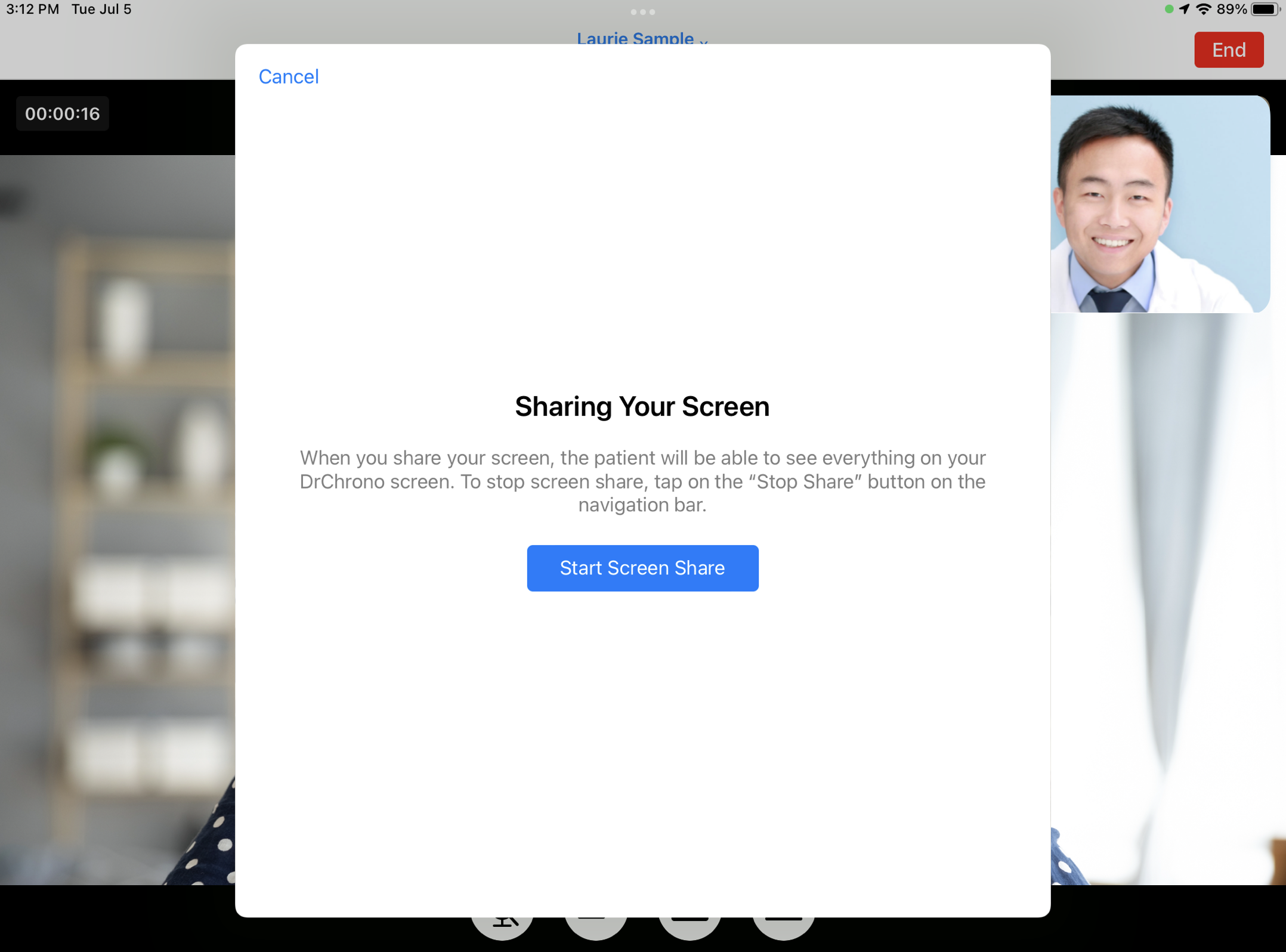Tap the location arrow in the status bar
This screenshot has height=952, width=1286.
tap(1185, 9)
